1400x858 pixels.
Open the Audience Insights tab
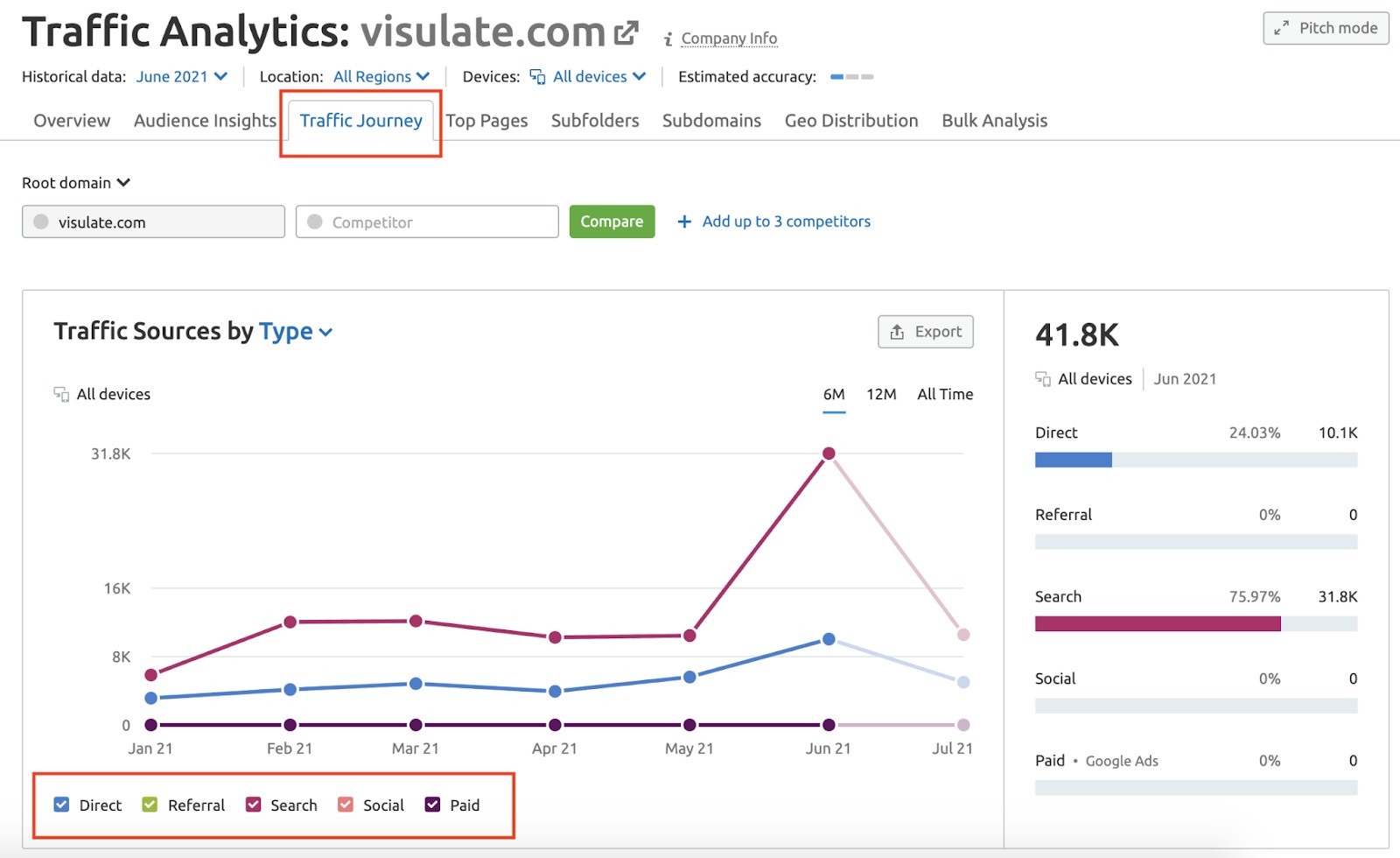[x=205, y=121]
